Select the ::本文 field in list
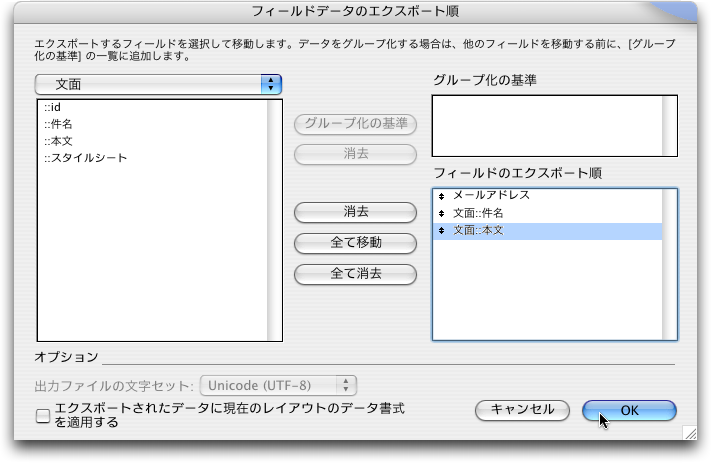The height and width of the screenshot is (463, 711). coord(58,141)
